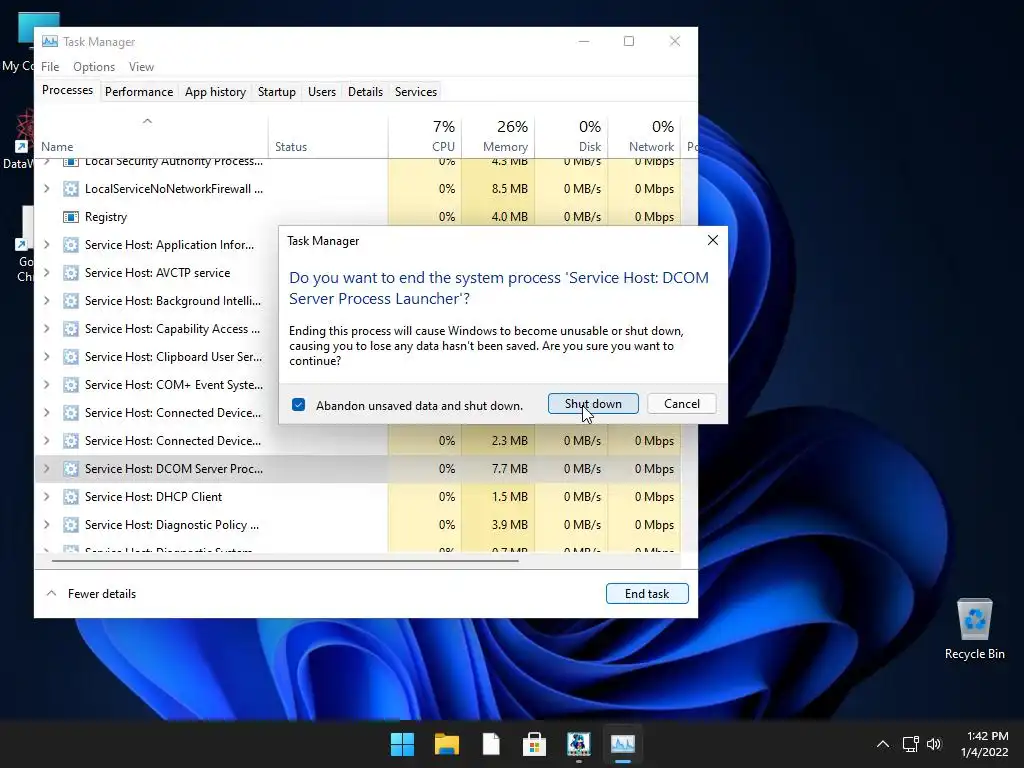Image resolution: width=1024 pixels, height=768 pixels.
Task: Show hidden system tray icons
Action: click(882, 744)
